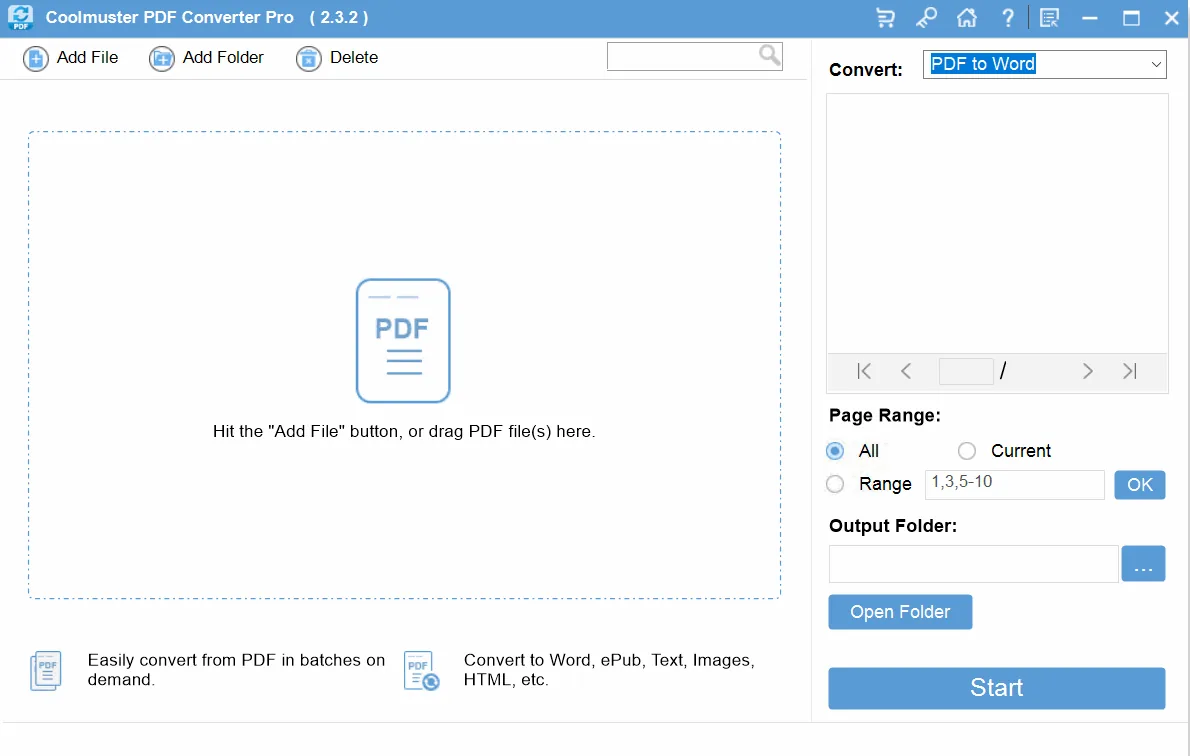1190x756 pixels.
Task: Select the All page range option
Action: pyautogui.click(x=835, y=451)
